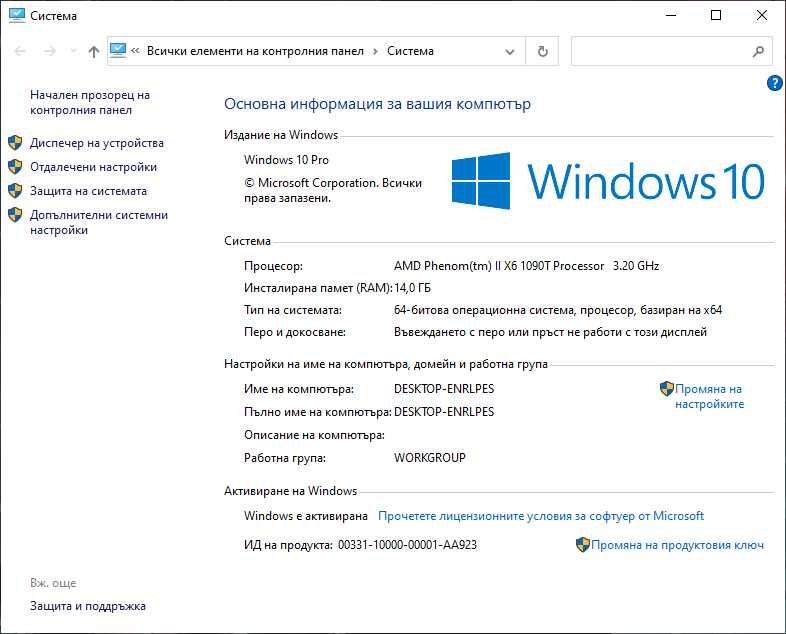786x634 pixels.
Task: Expand the address bar history chevron
Action: coord(509,52)
